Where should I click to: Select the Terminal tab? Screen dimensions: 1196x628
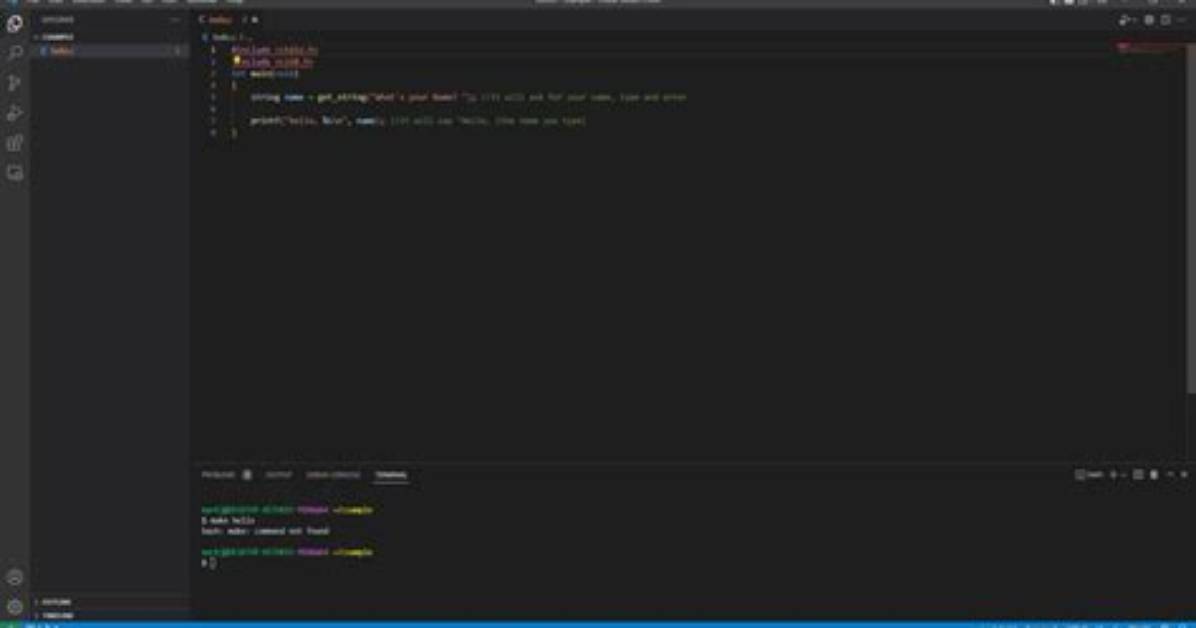[x=391, y=475]
